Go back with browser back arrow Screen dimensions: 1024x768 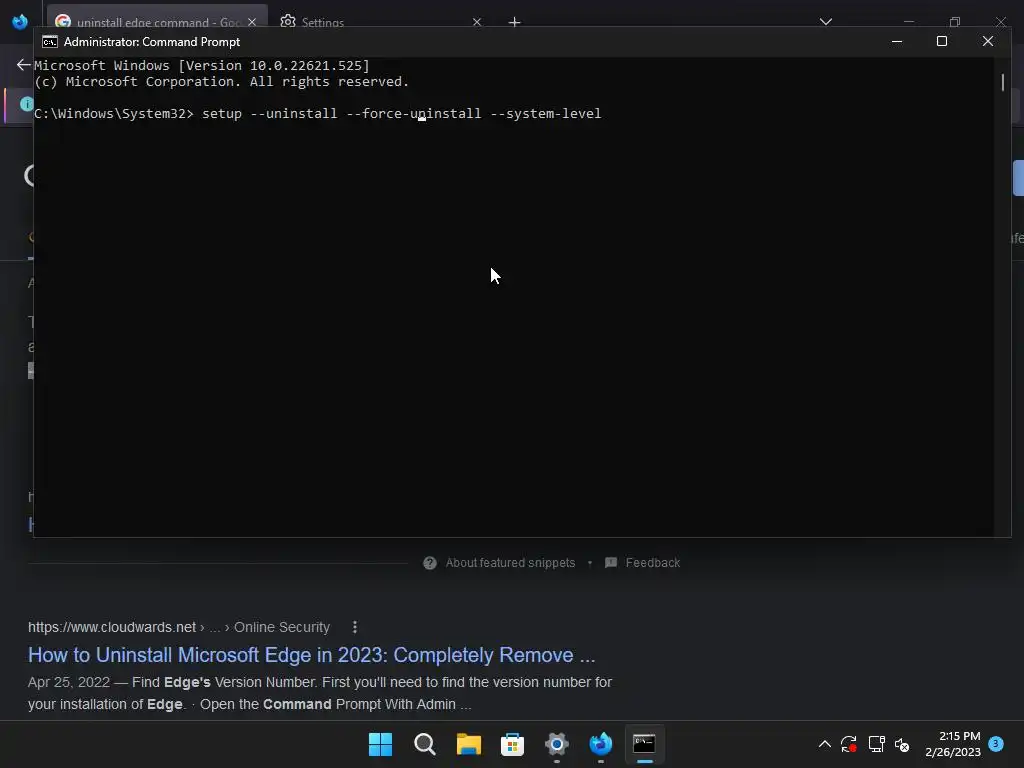[x=23, y=65]
